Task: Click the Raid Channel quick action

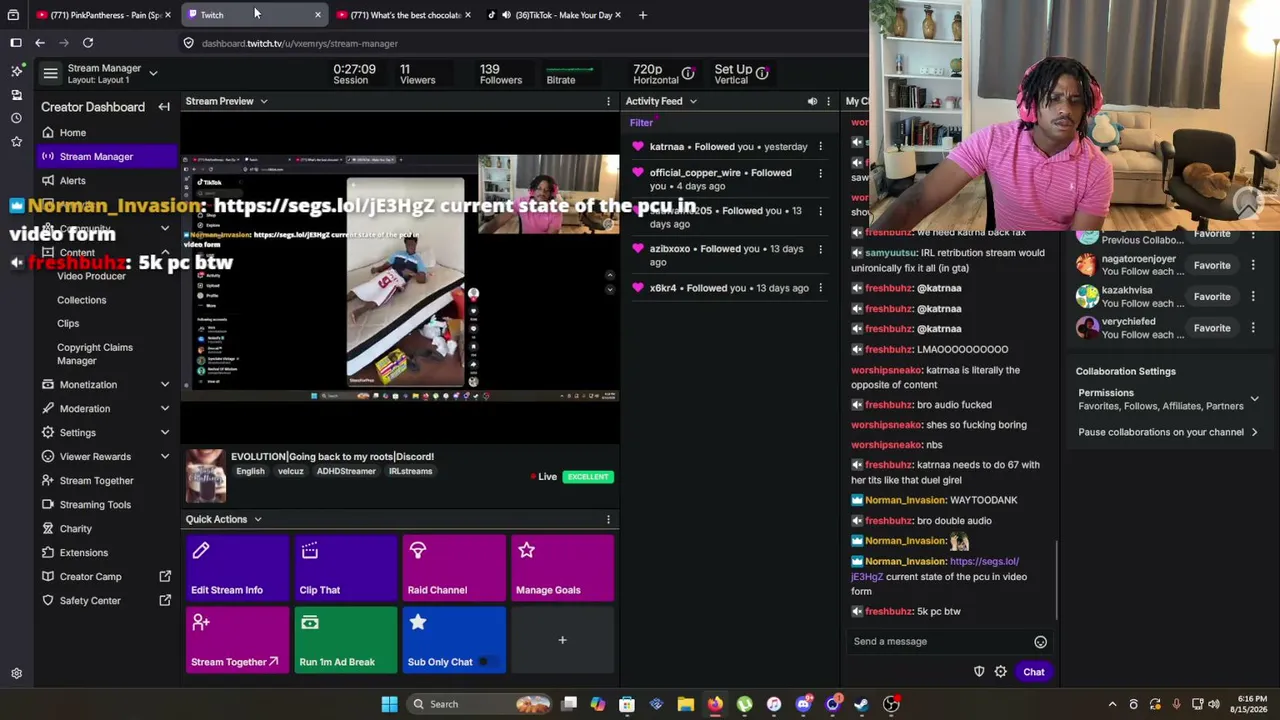Action: pos(454,569)
